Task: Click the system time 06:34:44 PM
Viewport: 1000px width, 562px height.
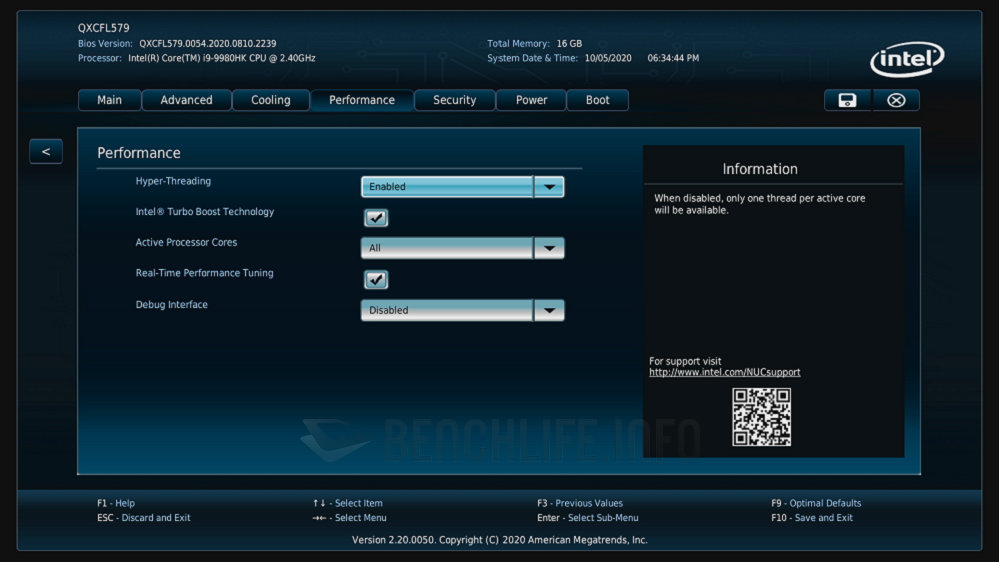Action: [x=673, y=58]
